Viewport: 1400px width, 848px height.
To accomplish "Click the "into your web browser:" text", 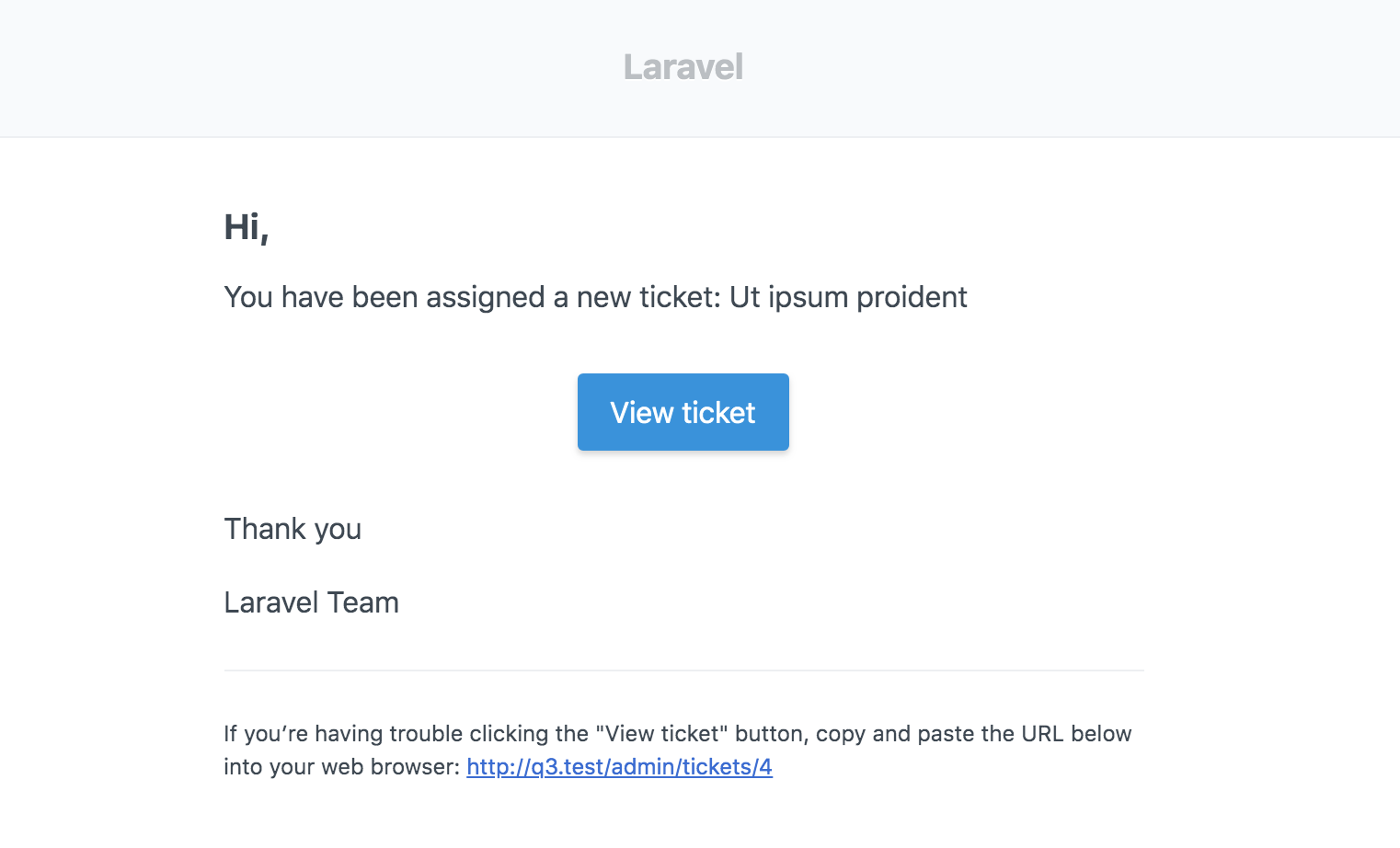I will click(341, 767).
